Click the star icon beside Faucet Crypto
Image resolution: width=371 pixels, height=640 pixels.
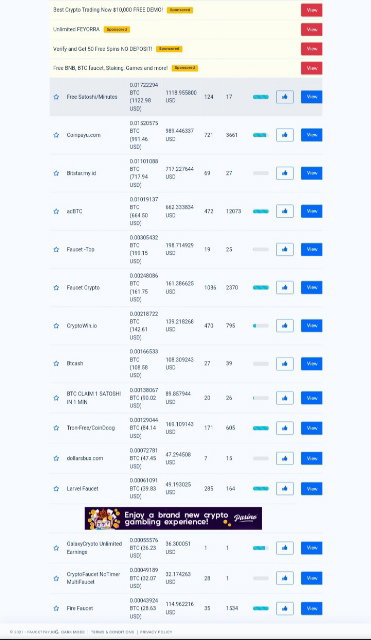(x=56, y=287)
